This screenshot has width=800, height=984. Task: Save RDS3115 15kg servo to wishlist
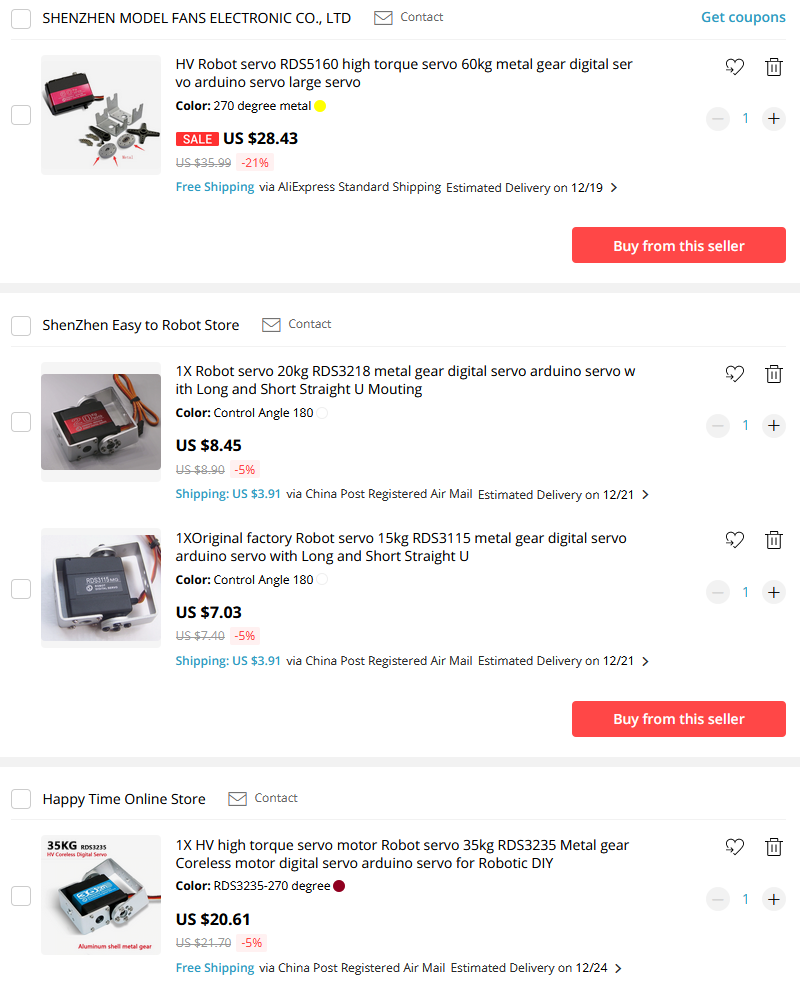click(735, 540)
